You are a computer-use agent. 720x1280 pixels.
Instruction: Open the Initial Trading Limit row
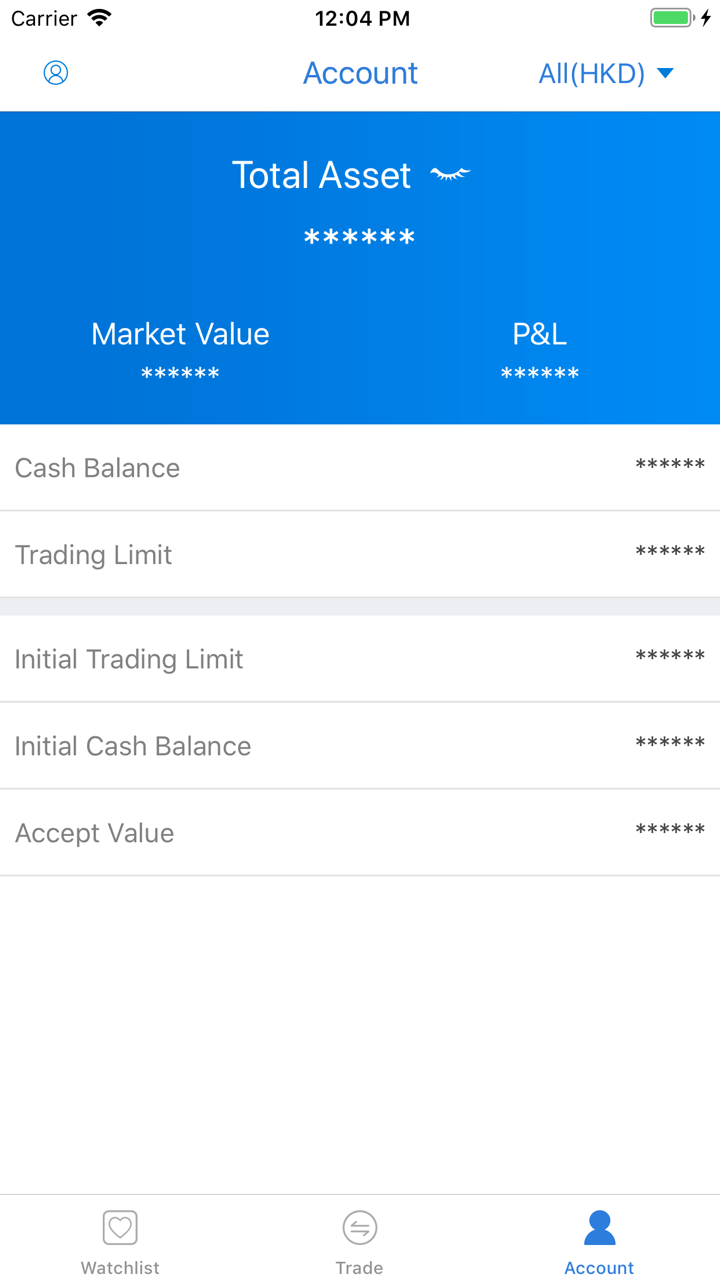360,659
